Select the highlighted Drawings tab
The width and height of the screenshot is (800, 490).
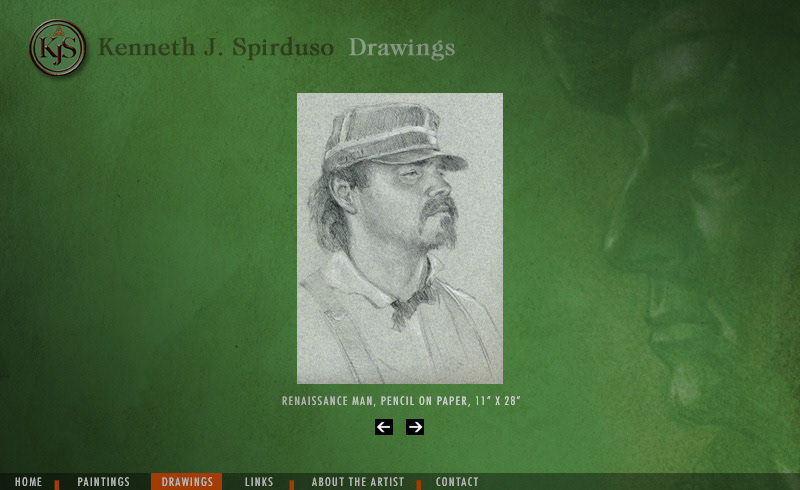tap(187, 482)
